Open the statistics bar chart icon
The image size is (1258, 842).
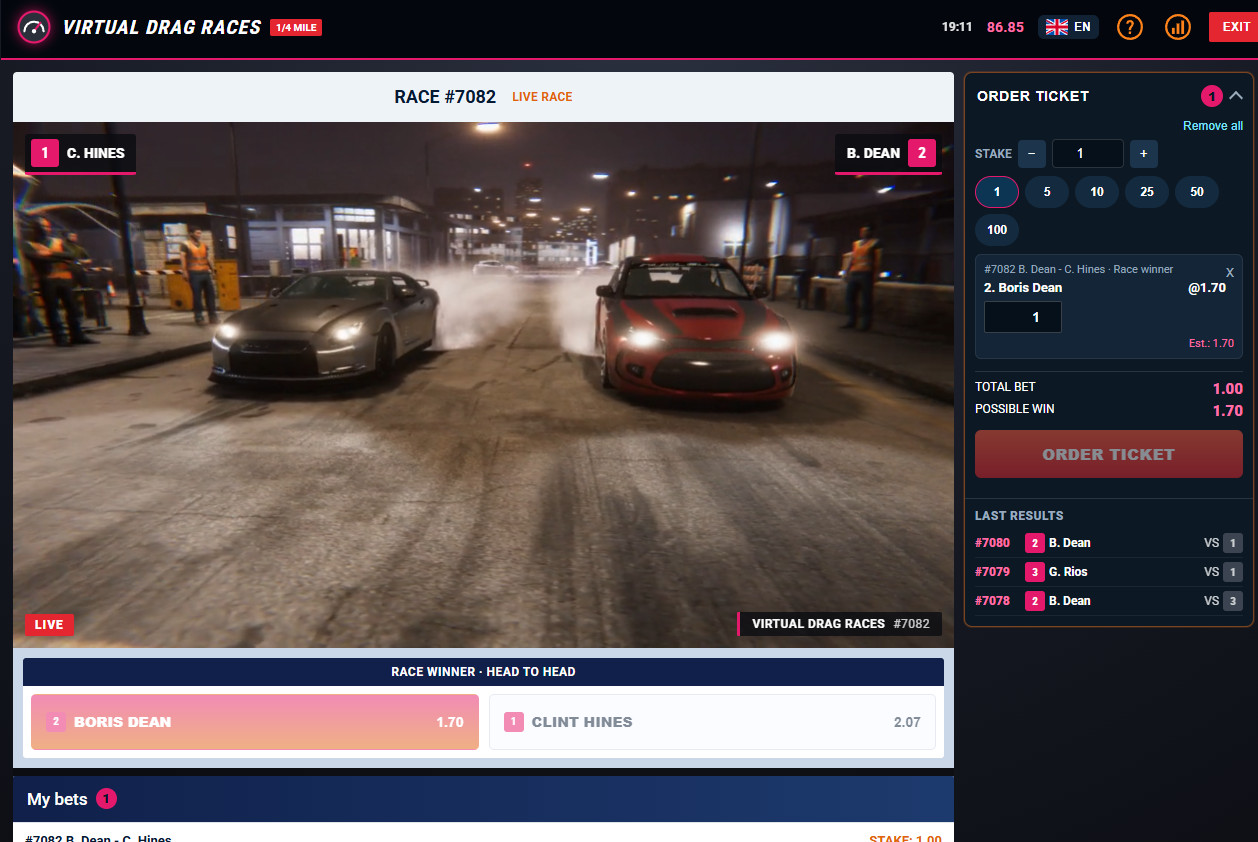1178,27
